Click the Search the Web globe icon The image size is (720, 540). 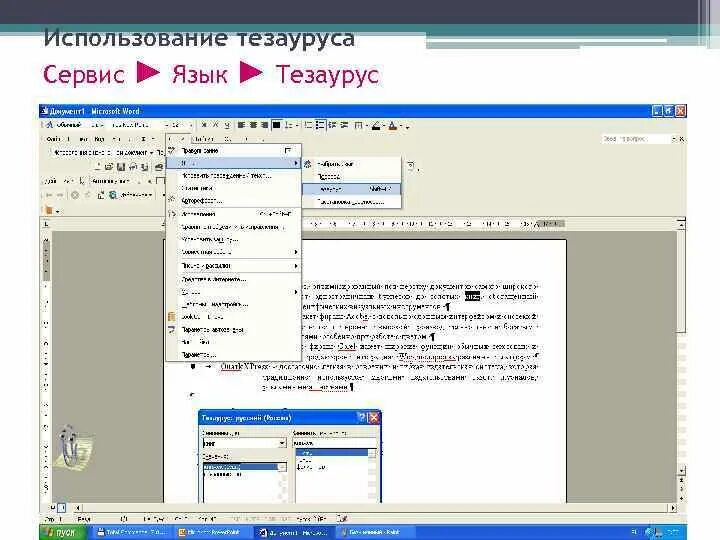[112, 195]
